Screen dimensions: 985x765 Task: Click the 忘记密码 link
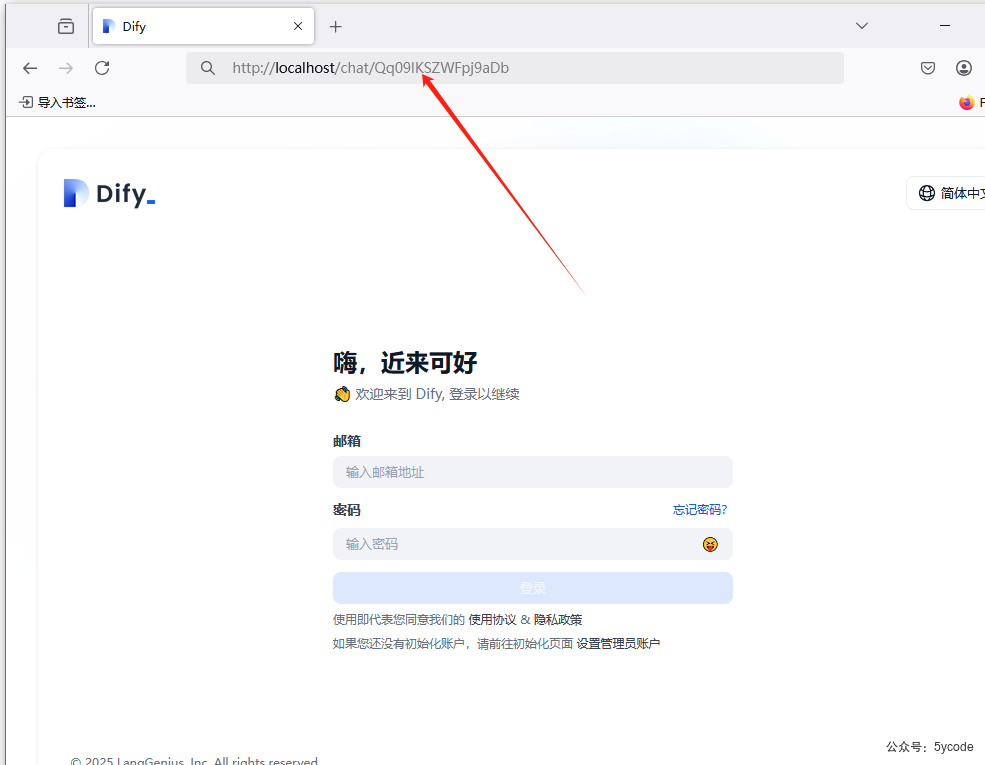pos(700,509)
